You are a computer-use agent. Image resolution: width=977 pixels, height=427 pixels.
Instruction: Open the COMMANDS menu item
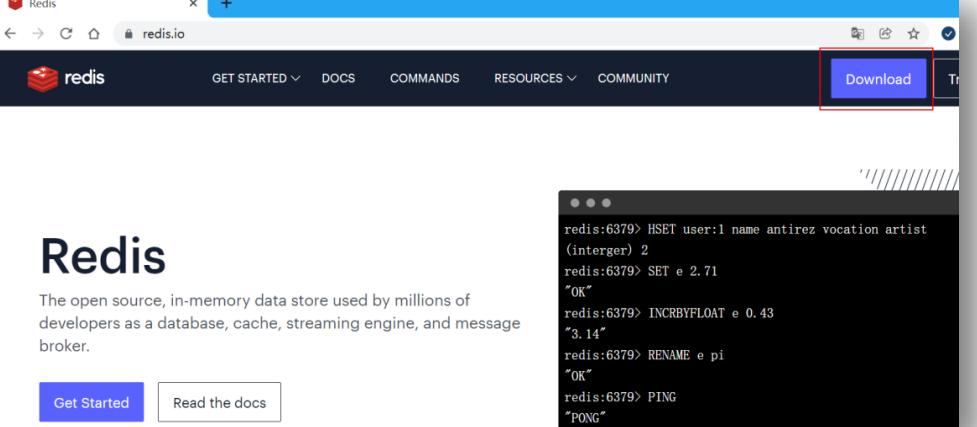coord(424,79)
